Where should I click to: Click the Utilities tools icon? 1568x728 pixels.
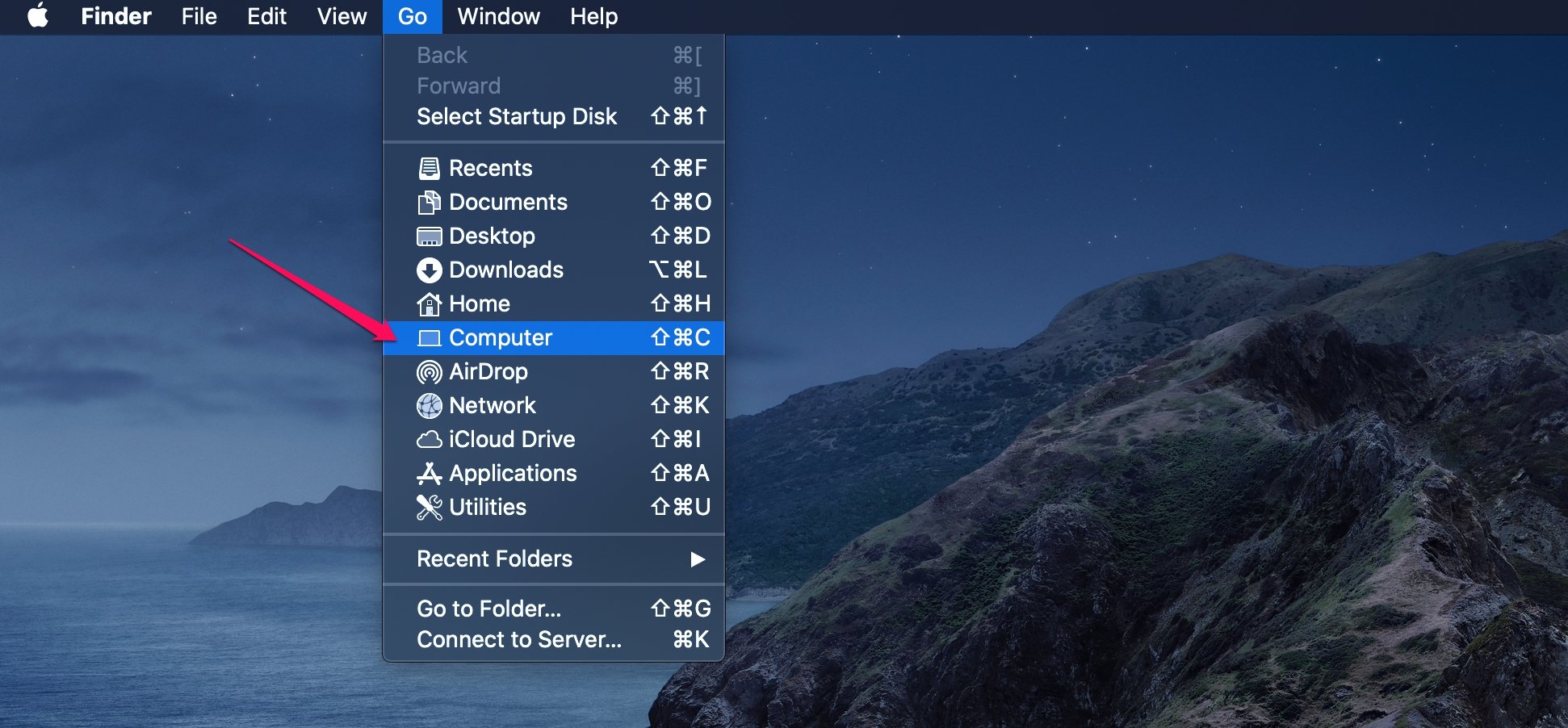pyautogui.click(x=429, y=507)
